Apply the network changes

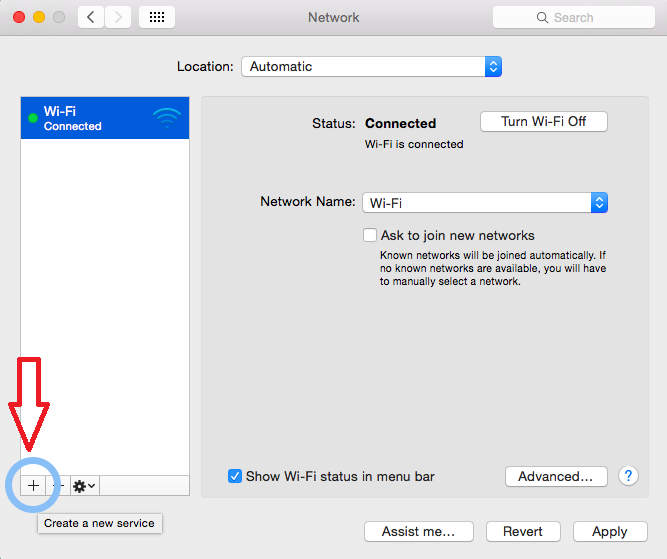tap(609, 531)
